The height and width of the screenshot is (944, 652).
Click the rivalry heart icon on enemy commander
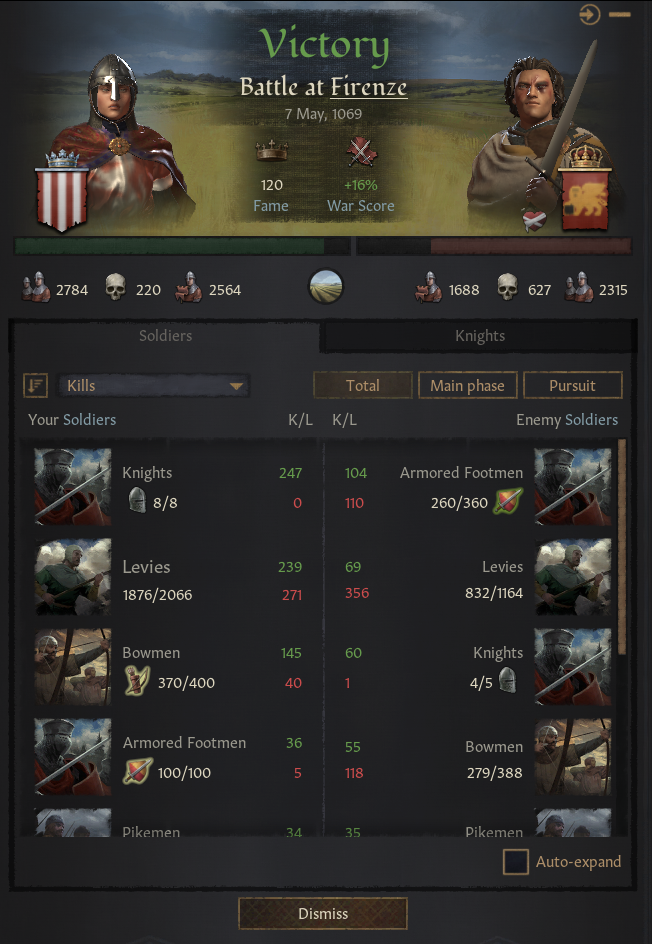533,220
